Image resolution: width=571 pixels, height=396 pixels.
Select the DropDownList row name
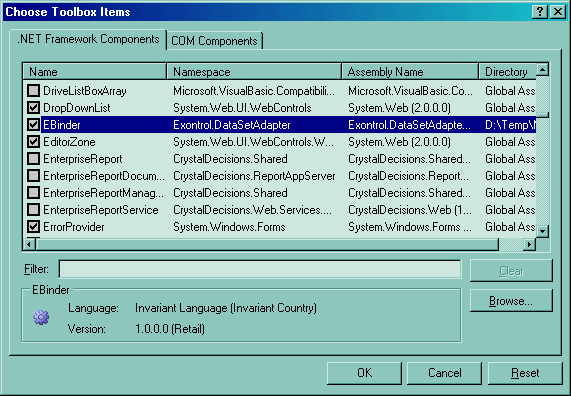click(x=77, y=108)
